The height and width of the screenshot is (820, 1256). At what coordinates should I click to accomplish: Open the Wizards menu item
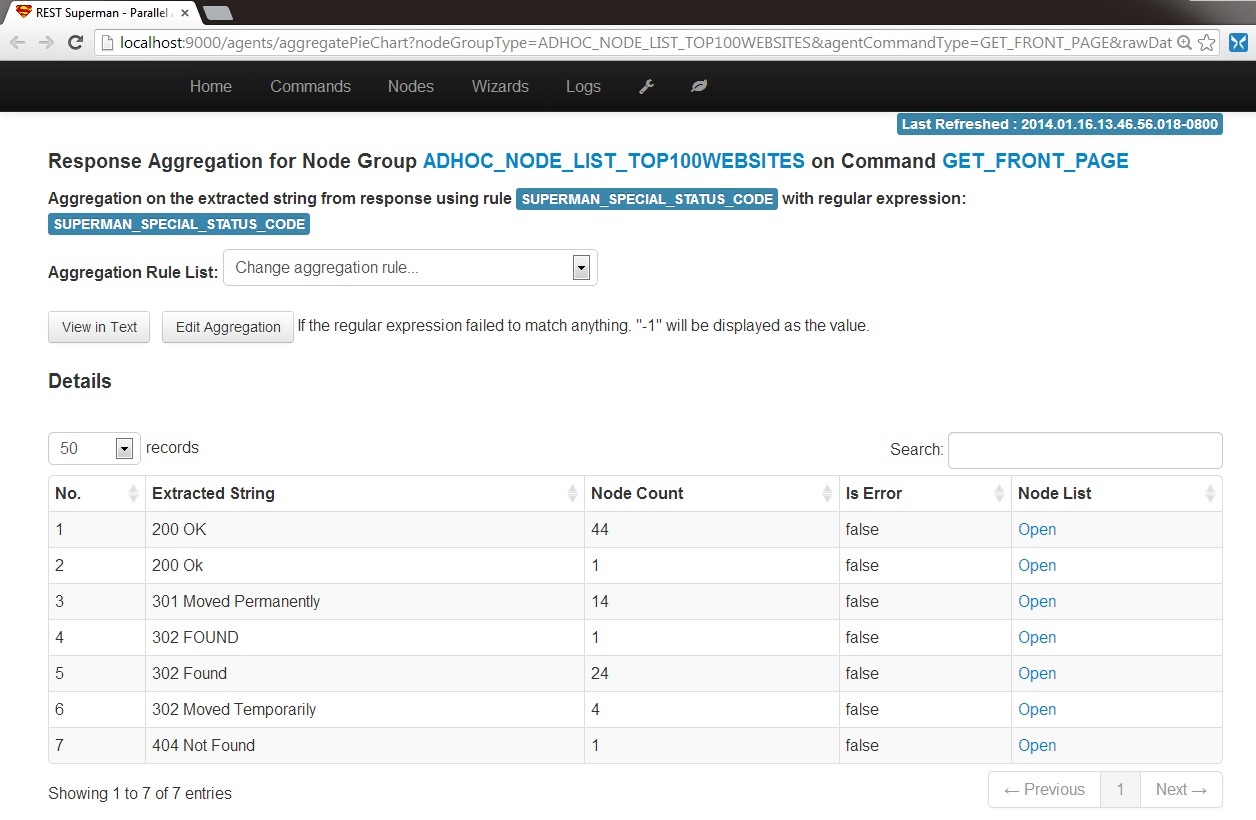pos(500,86)
